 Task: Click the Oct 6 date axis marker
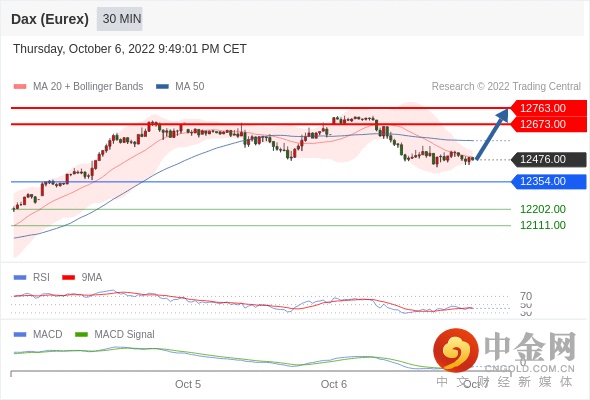(334, 384)
